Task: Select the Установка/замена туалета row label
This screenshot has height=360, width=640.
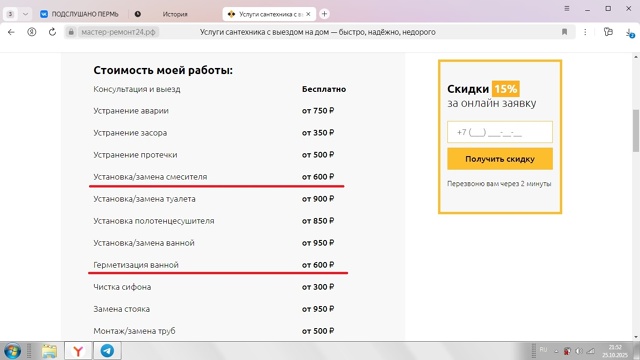Action: click(x=144, y=199)
